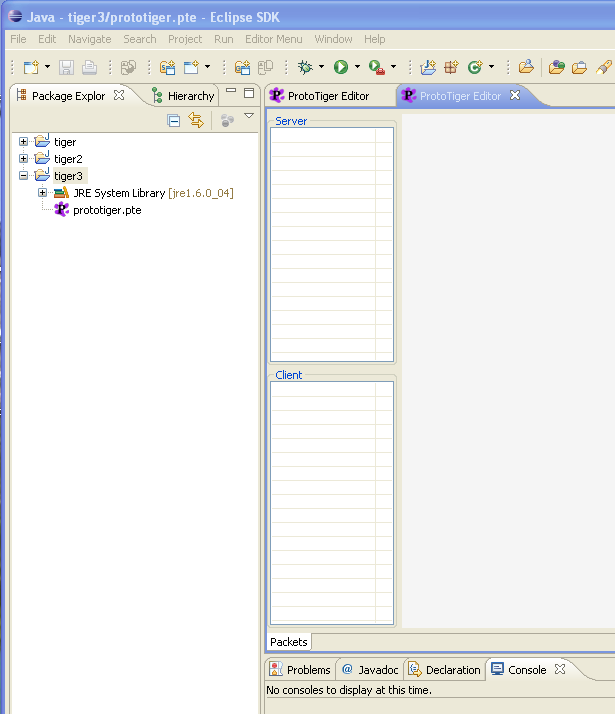
Task: Open the New Java Class dropdown arrow
Action: coord(492,67)
